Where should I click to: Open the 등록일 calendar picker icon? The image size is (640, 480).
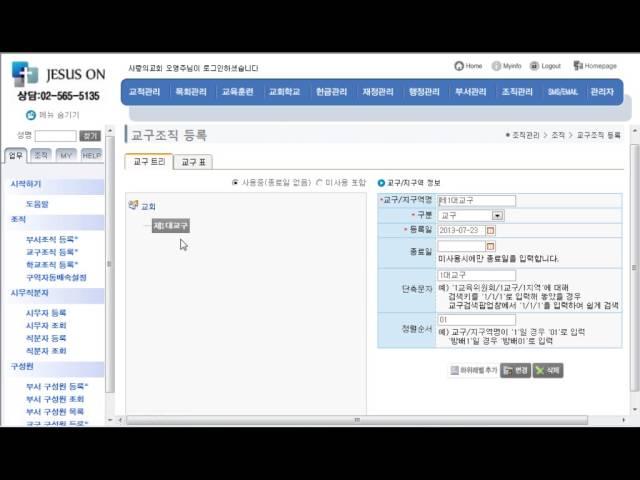point(490,231)
